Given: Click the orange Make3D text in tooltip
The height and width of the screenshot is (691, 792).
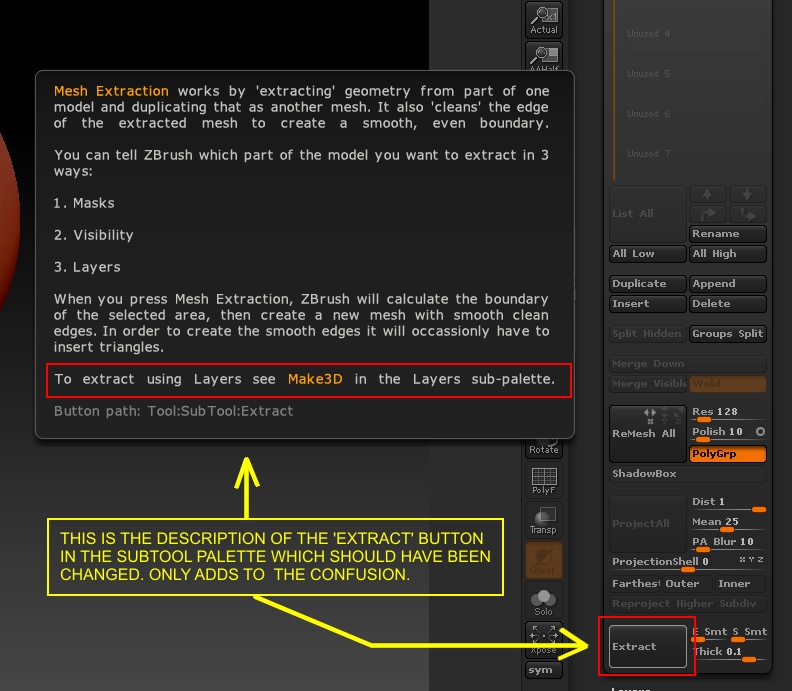Looking at the screenshot, I should tap(315, 379).
